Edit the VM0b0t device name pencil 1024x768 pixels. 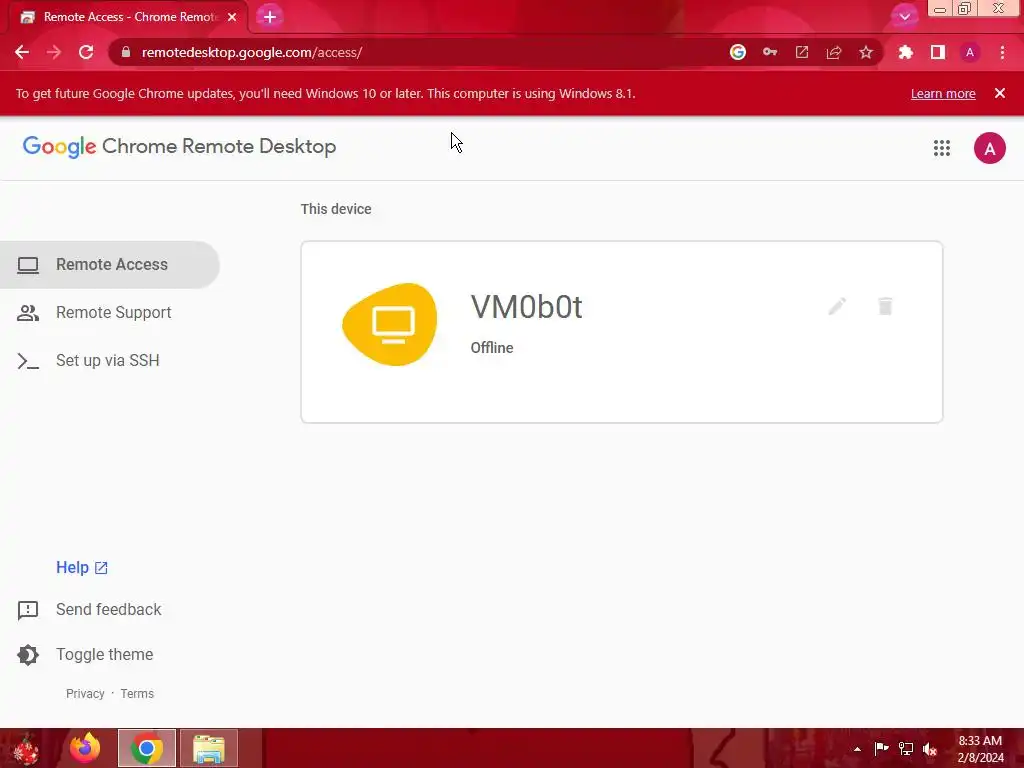(837, 306)
